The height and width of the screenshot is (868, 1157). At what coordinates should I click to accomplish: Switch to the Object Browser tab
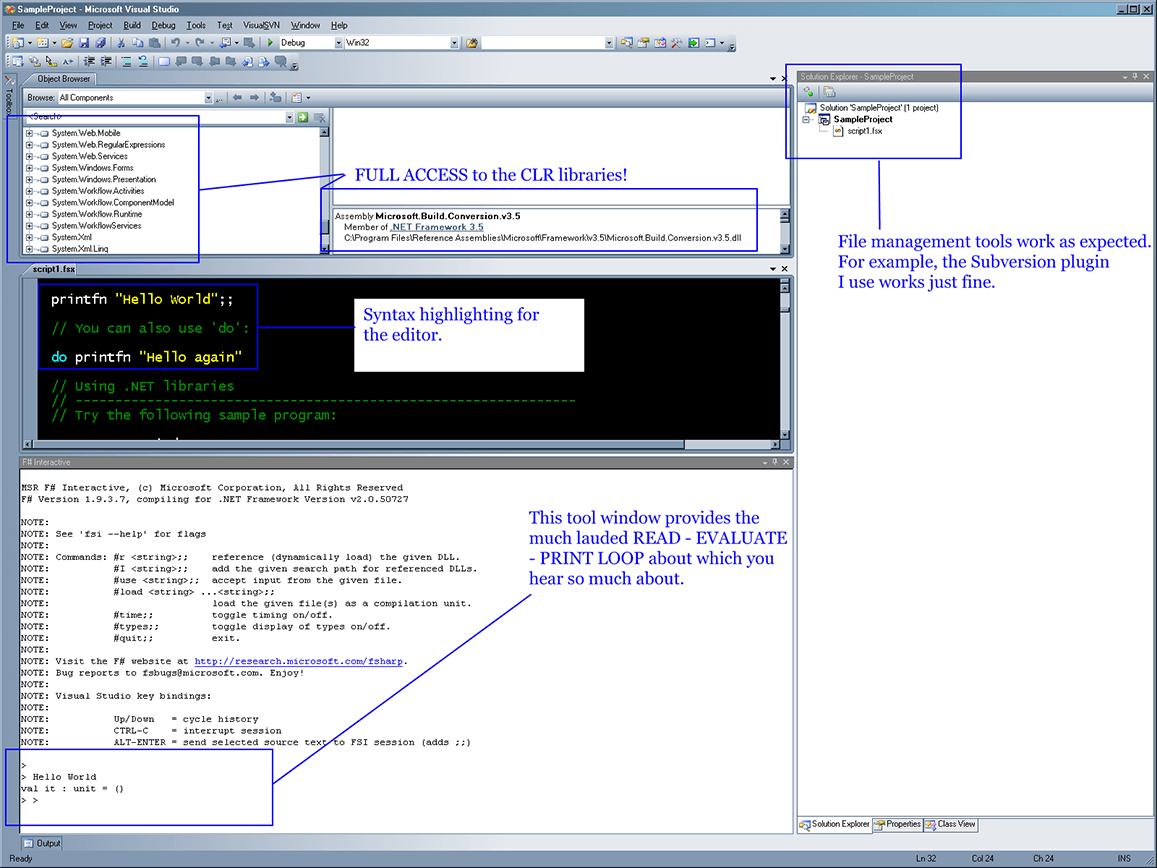click(x=63, y=79)
